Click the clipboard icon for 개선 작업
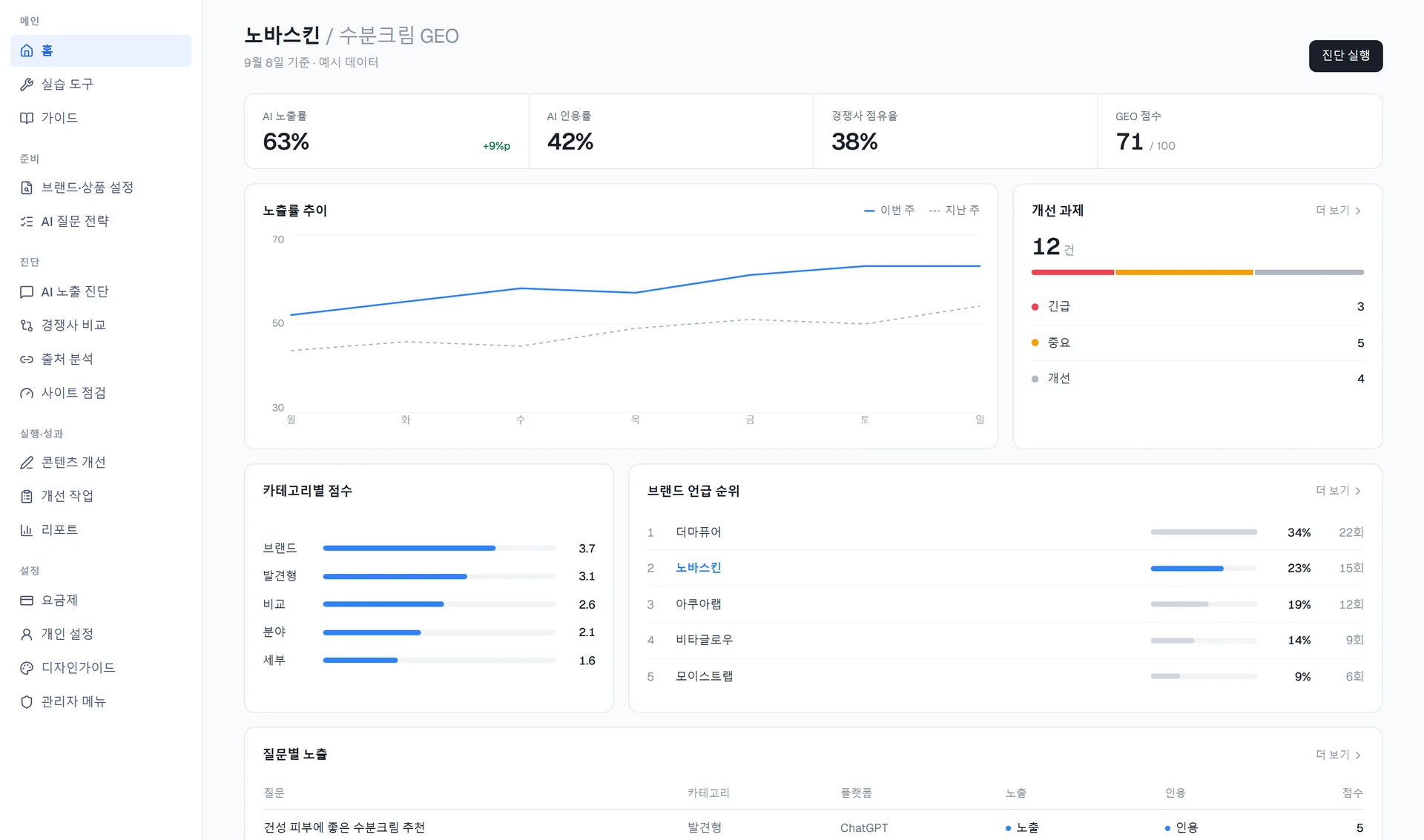The width and height of the screenshot is (1424, 840). [27, 496]
